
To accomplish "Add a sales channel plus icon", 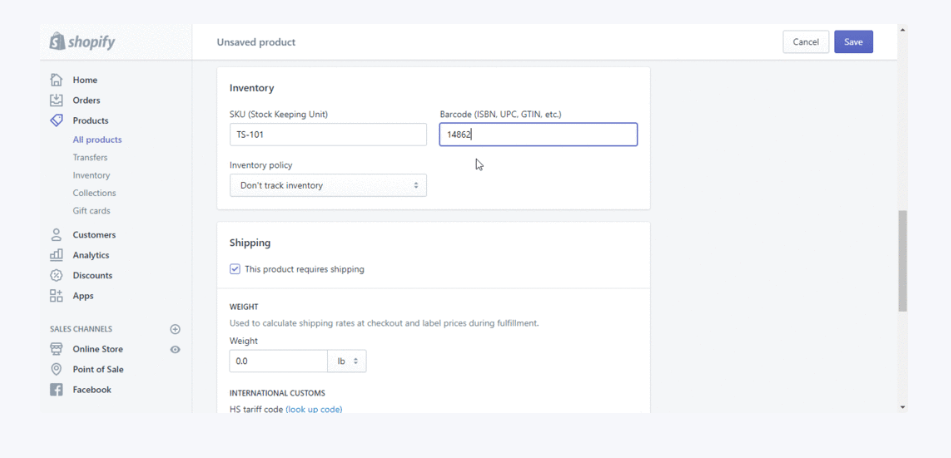I will click(x=175, y=329).
